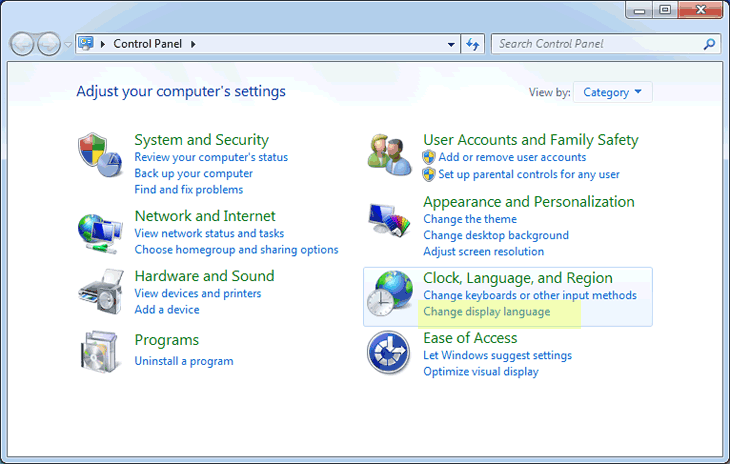Open the View by Category dropdown
Screen dimensions: 730x464
(x=612, y=92)
